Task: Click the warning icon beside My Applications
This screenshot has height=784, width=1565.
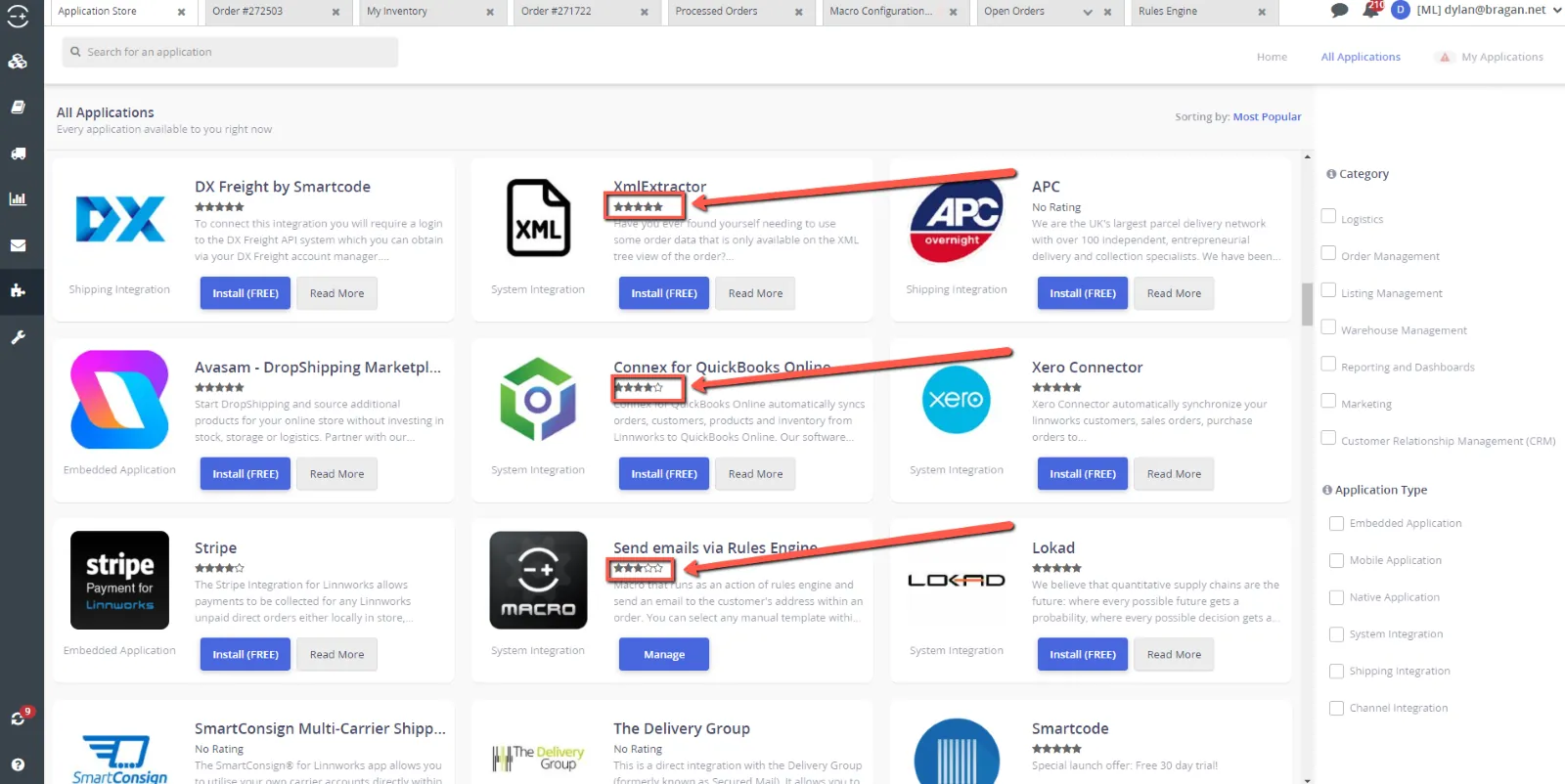Action: [x=1445, y=57]
